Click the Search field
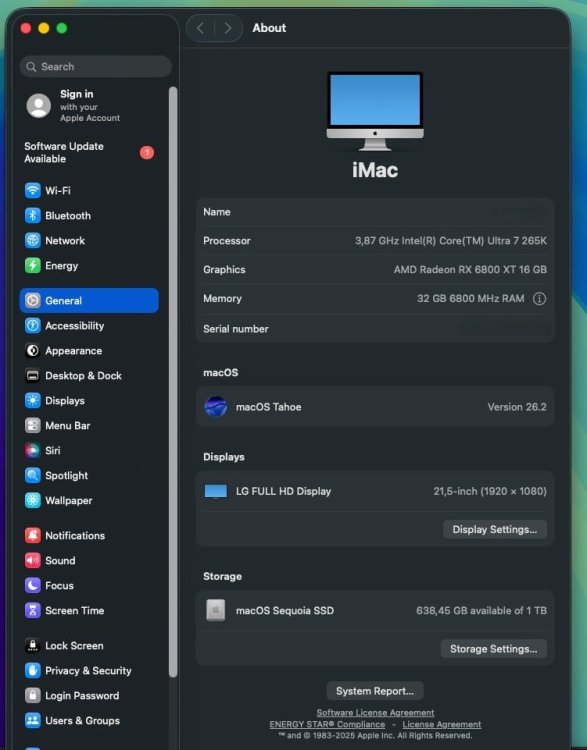The height and width of the screenshot is (750, 587). point(96,66)
